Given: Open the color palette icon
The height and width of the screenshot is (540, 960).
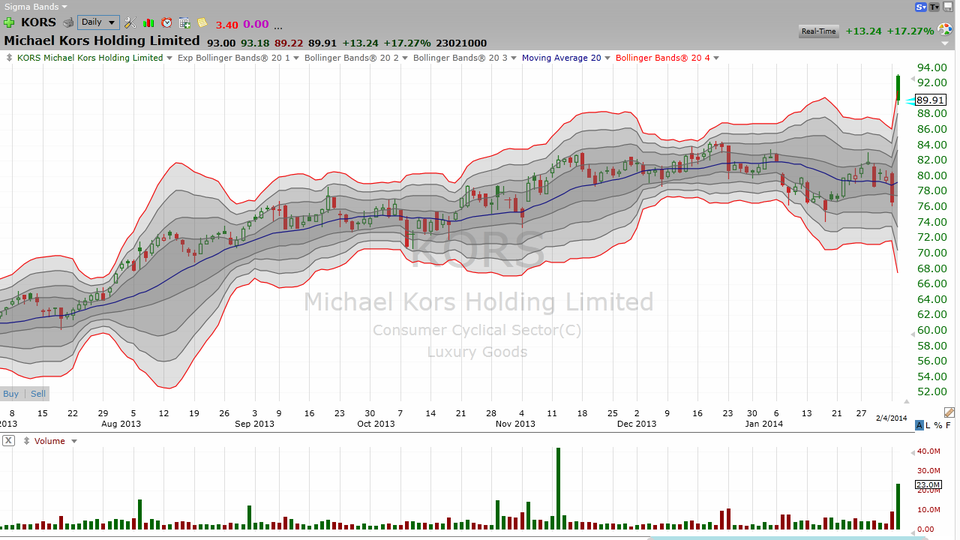Looking at the screenshot, I should point(946,30).
